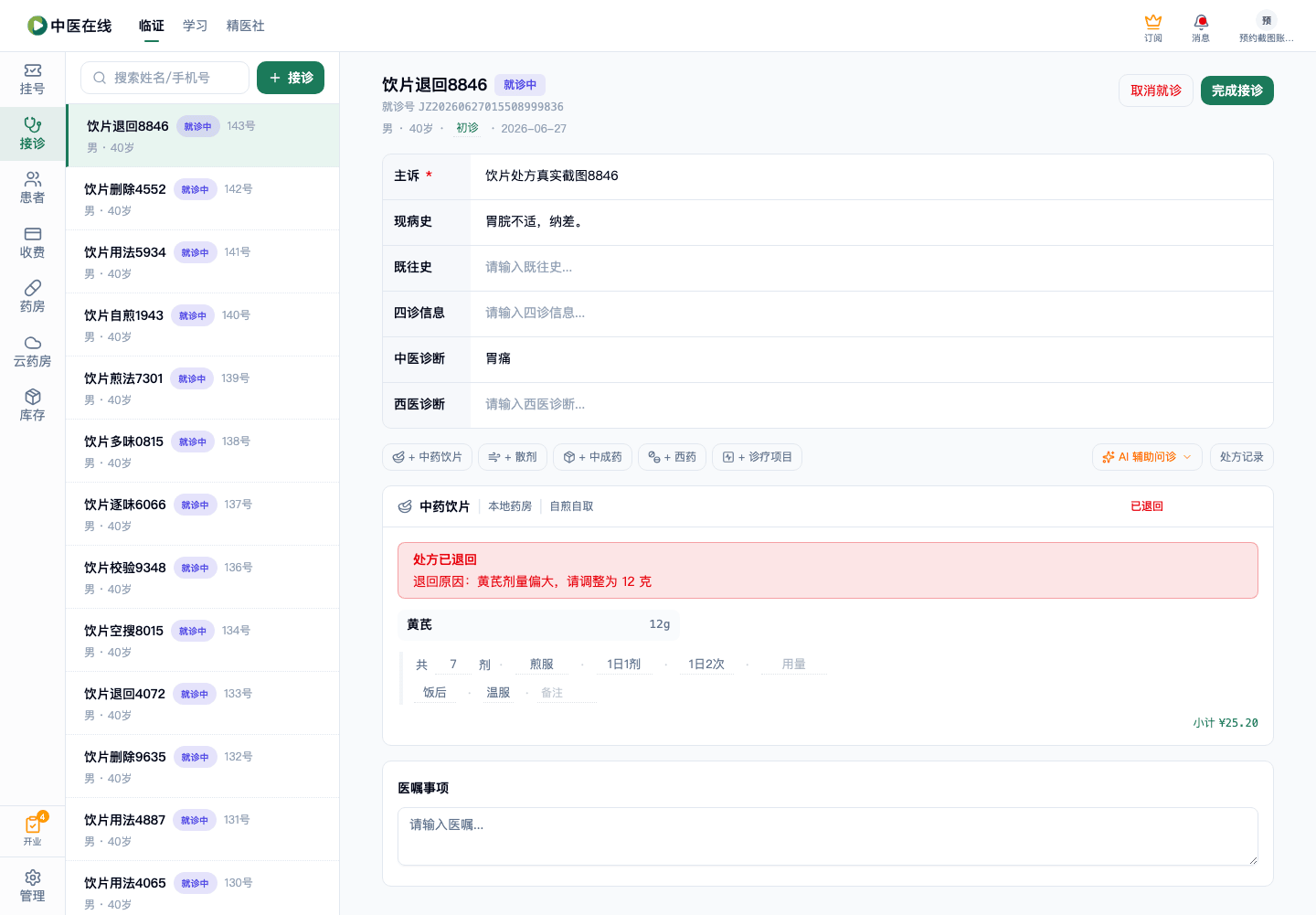The image size is (1316, 915).
Task: Click the 西医诊断 input field
Action: pyautogui.click(x=871, y=405)
